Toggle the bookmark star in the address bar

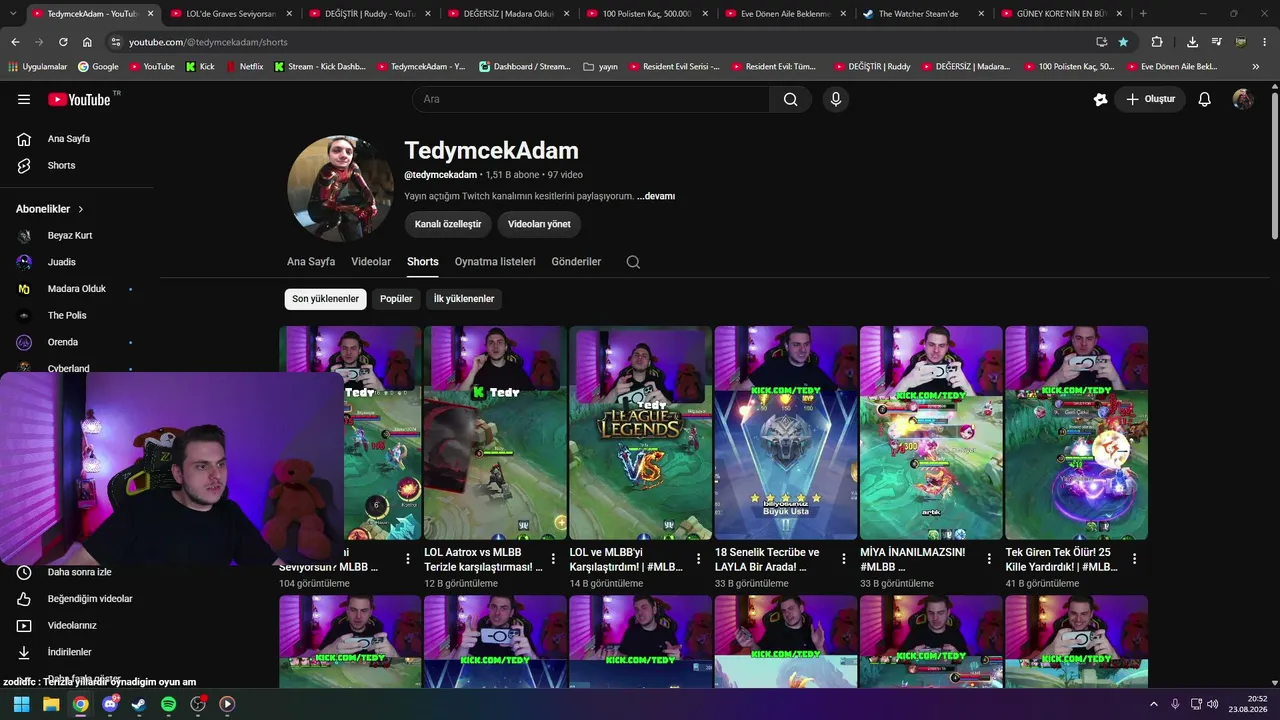click(1123, 42)
